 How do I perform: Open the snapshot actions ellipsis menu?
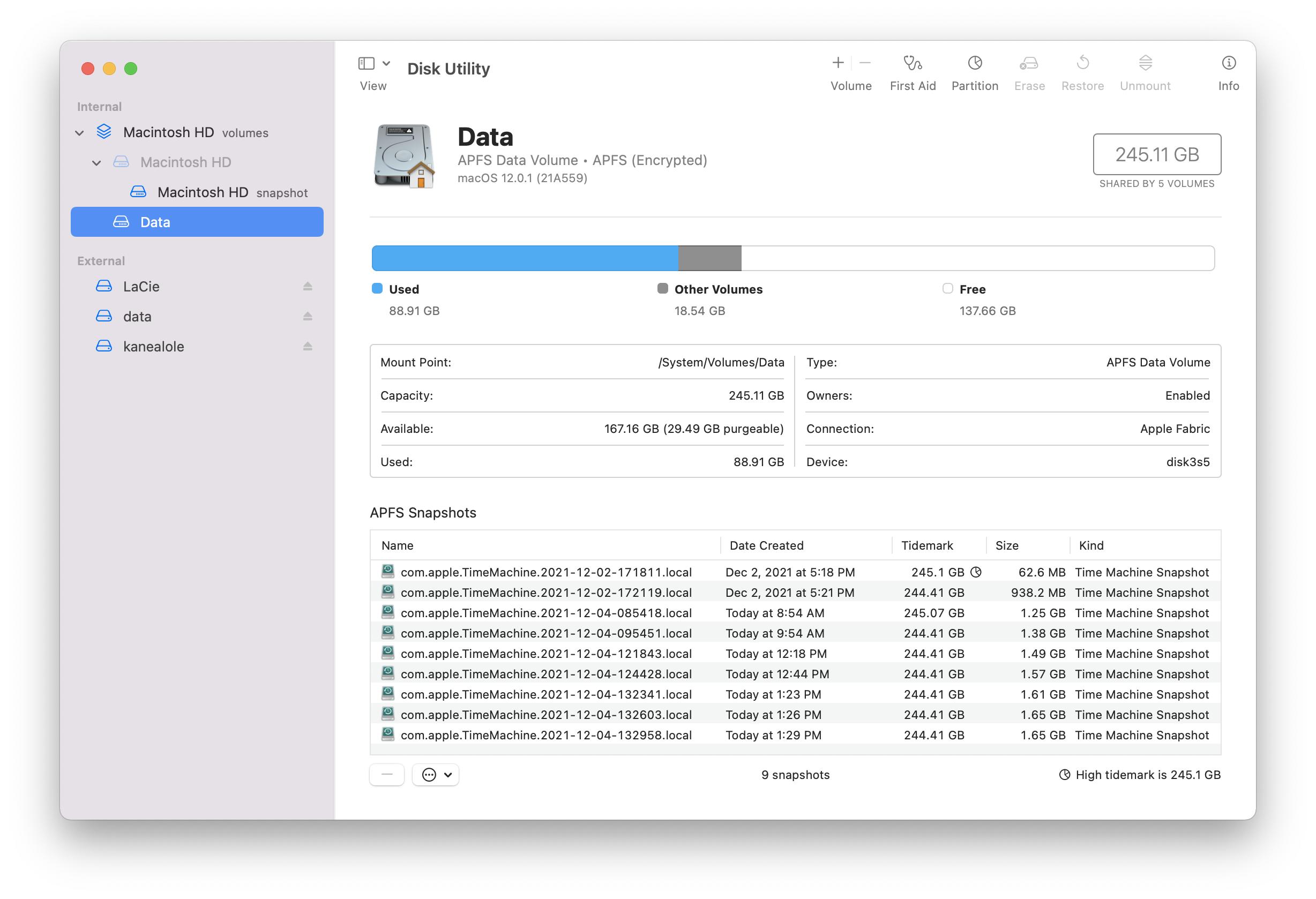click(436, 775)
